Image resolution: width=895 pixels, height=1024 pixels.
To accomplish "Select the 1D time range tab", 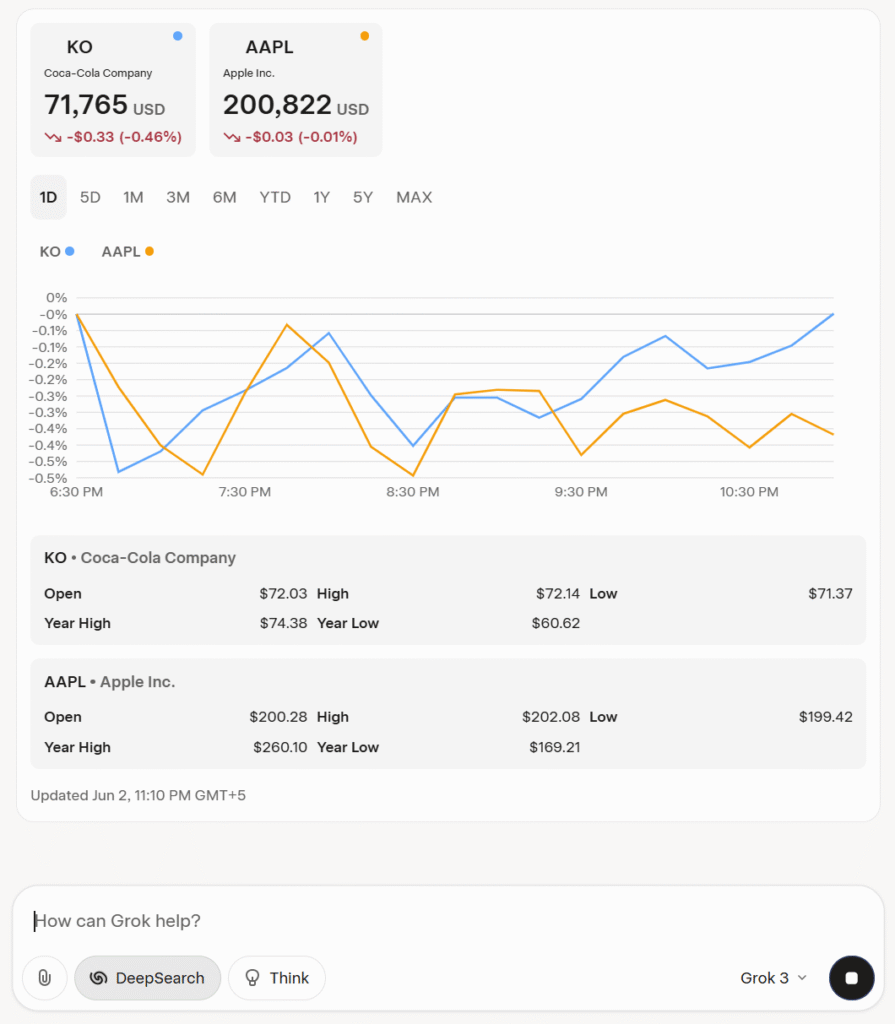I will 48,197.
